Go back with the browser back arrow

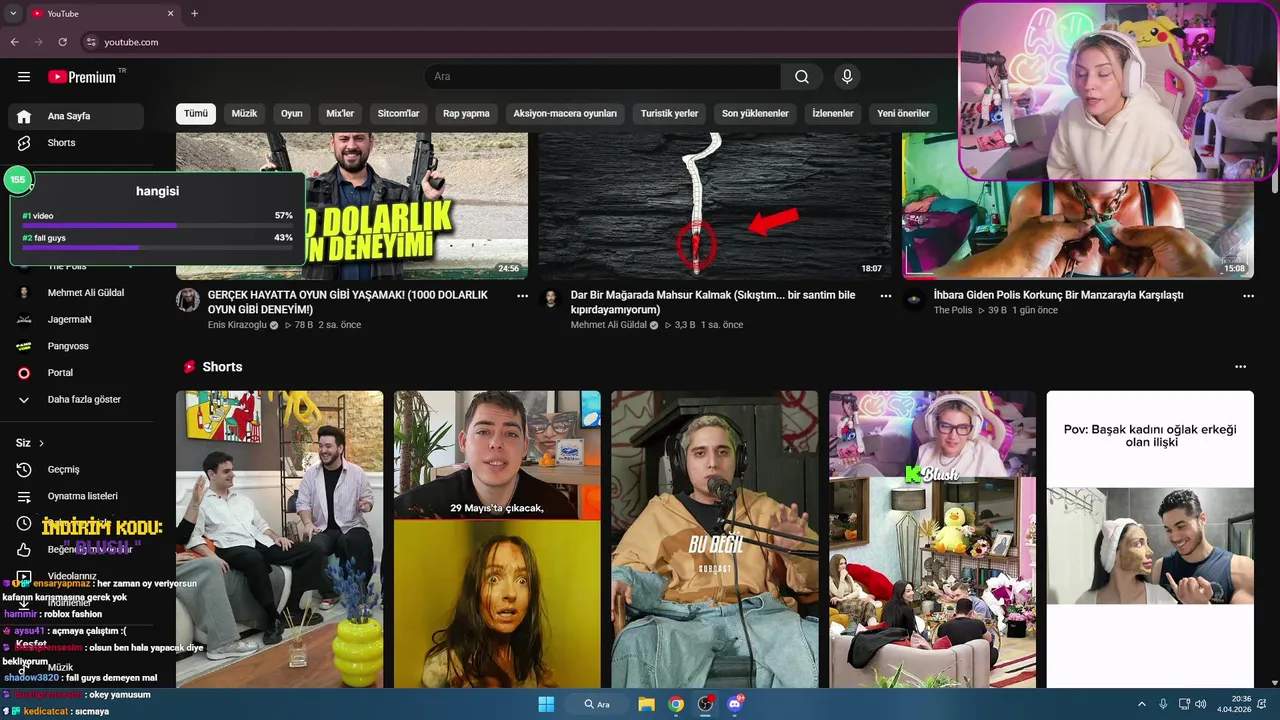click(14, 42)
